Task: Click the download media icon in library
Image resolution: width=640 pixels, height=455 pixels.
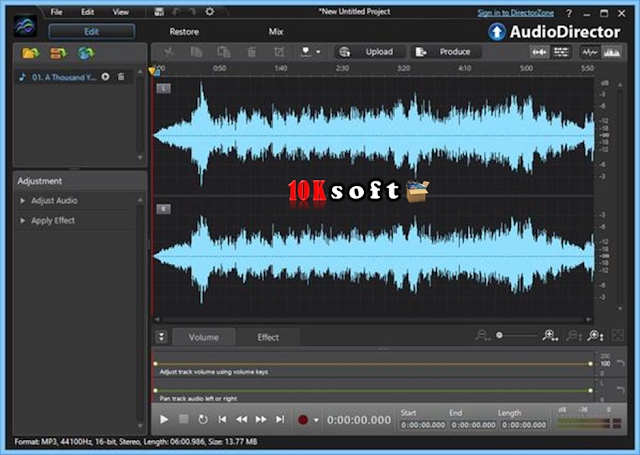Action: coord(58,53)
